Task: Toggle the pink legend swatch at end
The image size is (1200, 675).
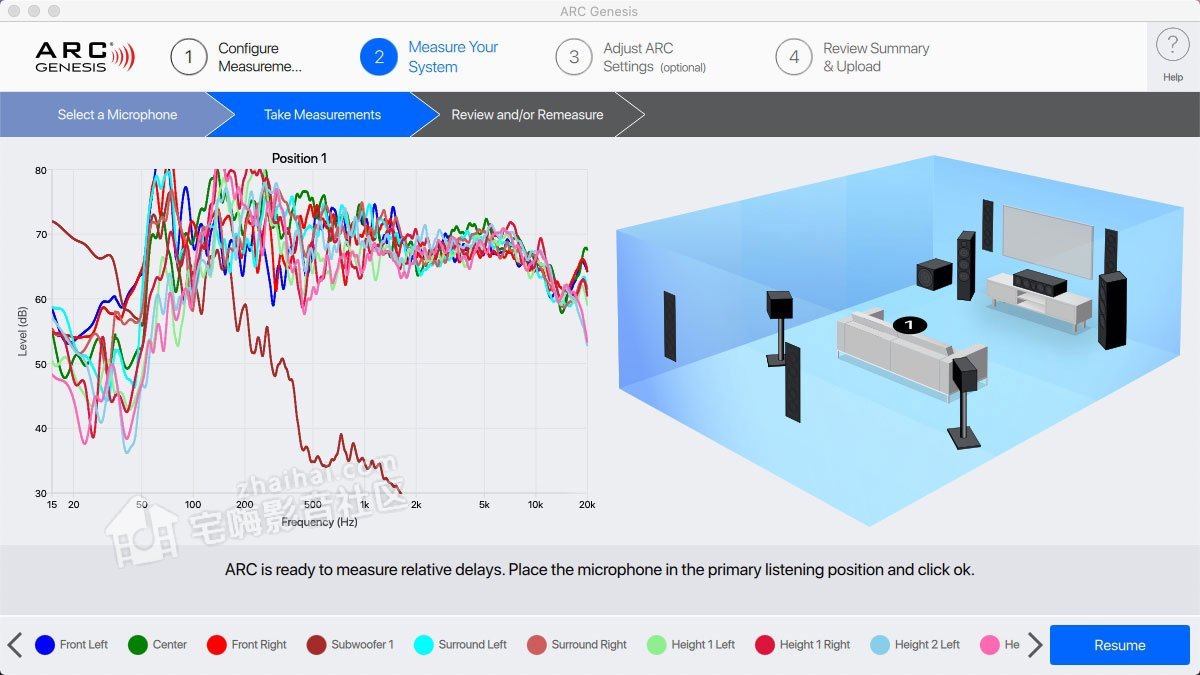Action: pyautogui.click(x=990, y=645)
